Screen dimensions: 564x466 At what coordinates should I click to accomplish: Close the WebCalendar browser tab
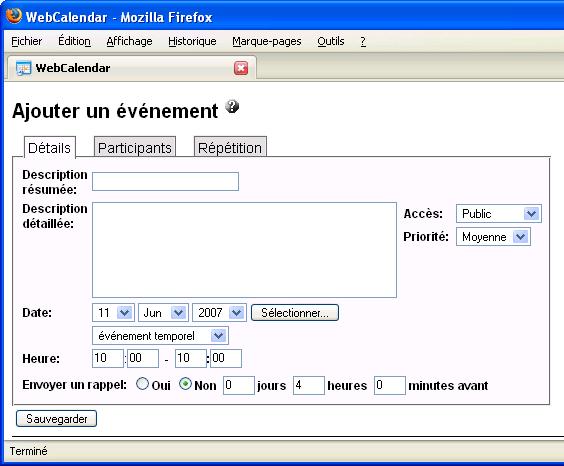pos(241,68)
